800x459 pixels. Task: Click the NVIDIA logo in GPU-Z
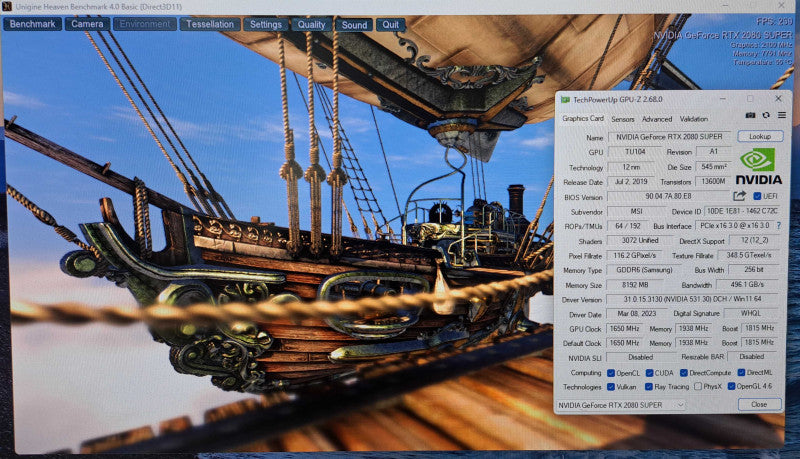(759, 166)
